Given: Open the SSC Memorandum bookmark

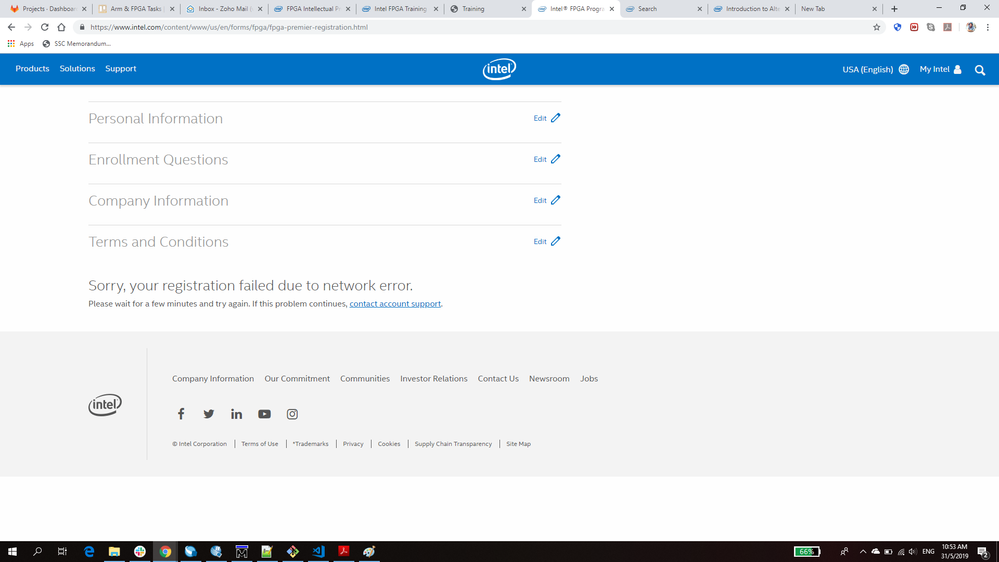Looking at the screenshot, I should tap(76, 44).
